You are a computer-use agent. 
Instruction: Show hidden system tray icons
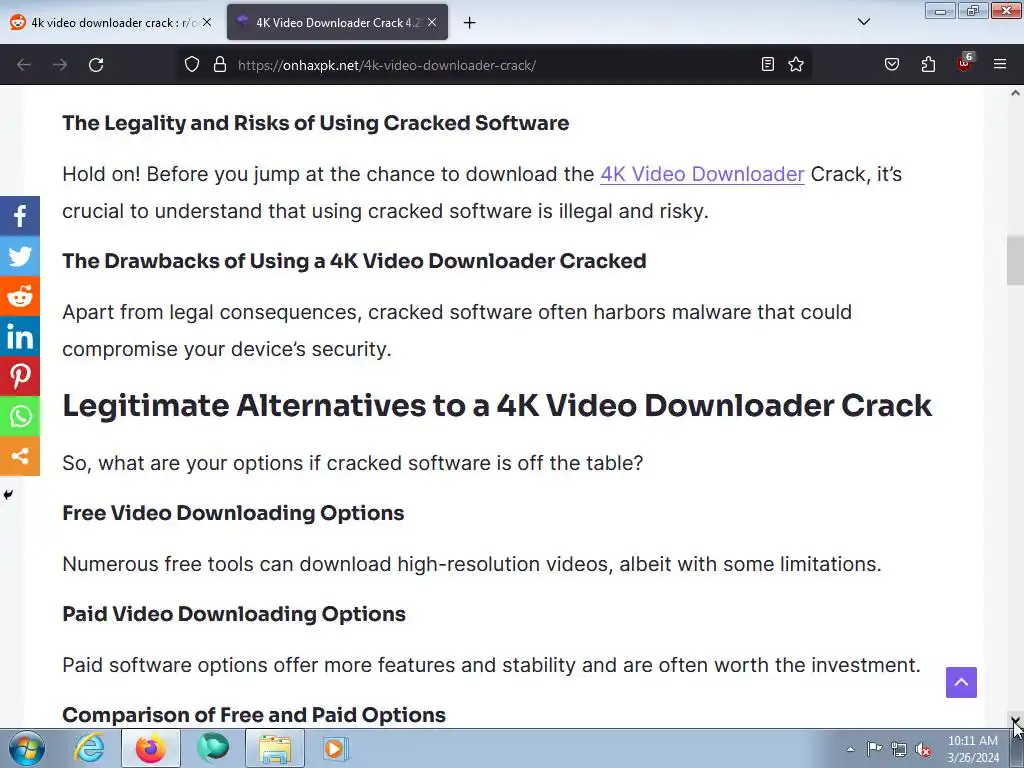(850, 750)
